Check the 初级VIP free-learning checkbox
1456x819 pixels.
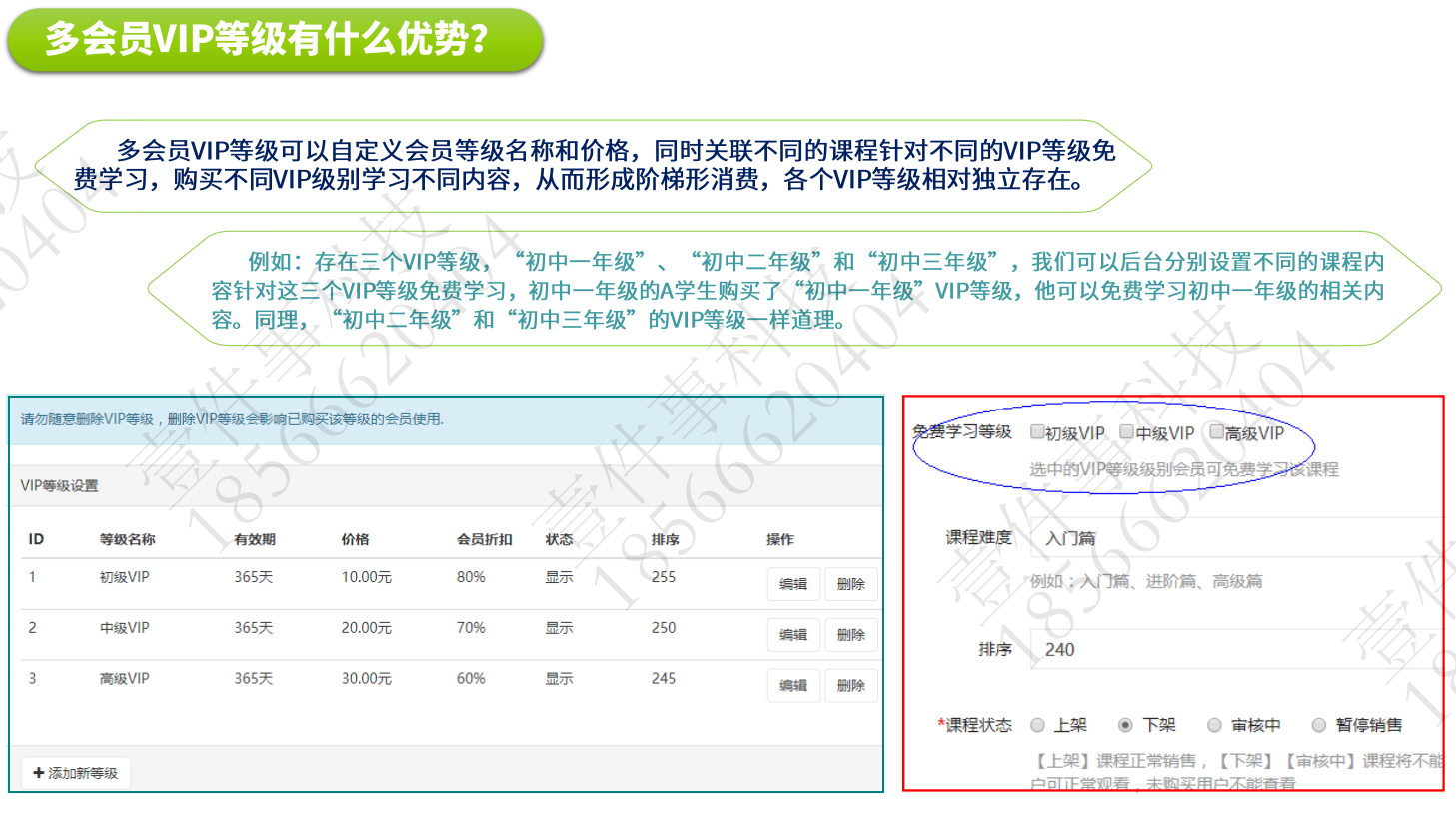point(1037,432)
